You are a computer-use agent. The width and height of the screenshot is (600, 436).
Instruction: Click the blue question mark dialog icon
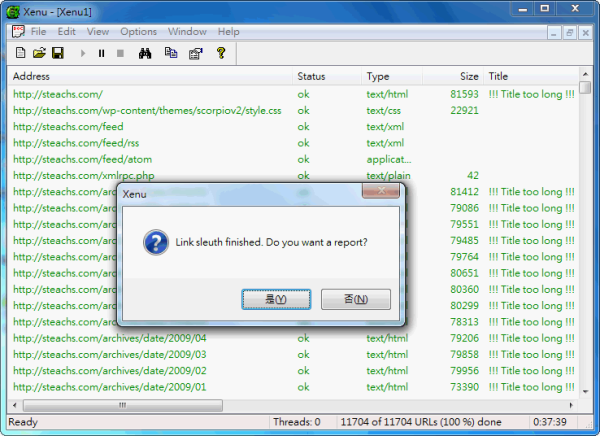[156, 242]
